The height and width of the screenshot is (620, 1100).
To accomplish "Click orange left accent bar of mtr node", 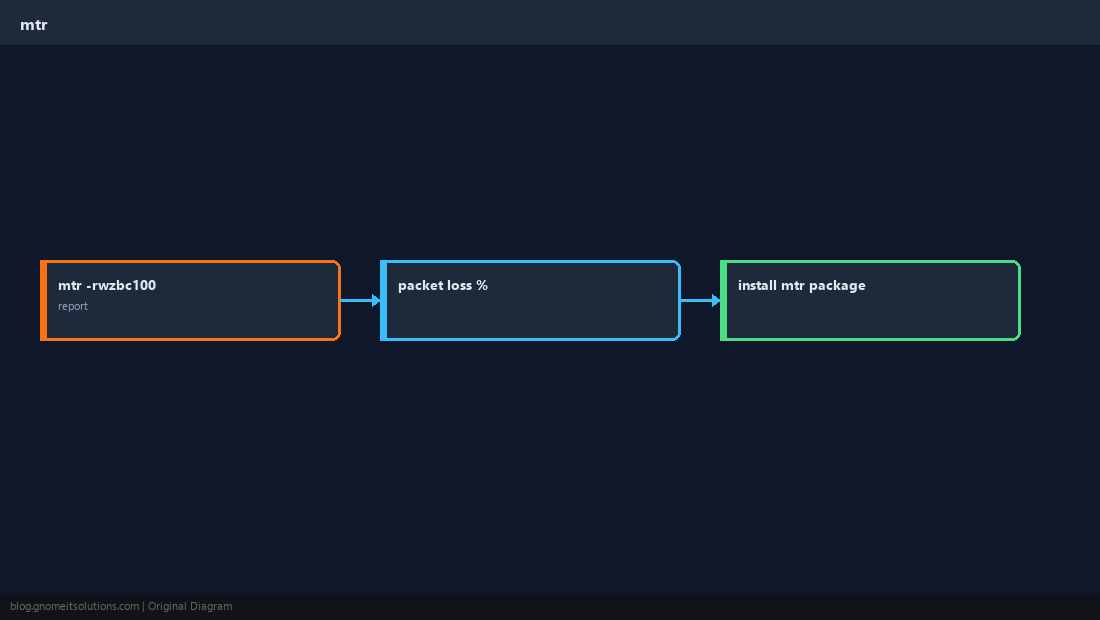I will (43, 300).
